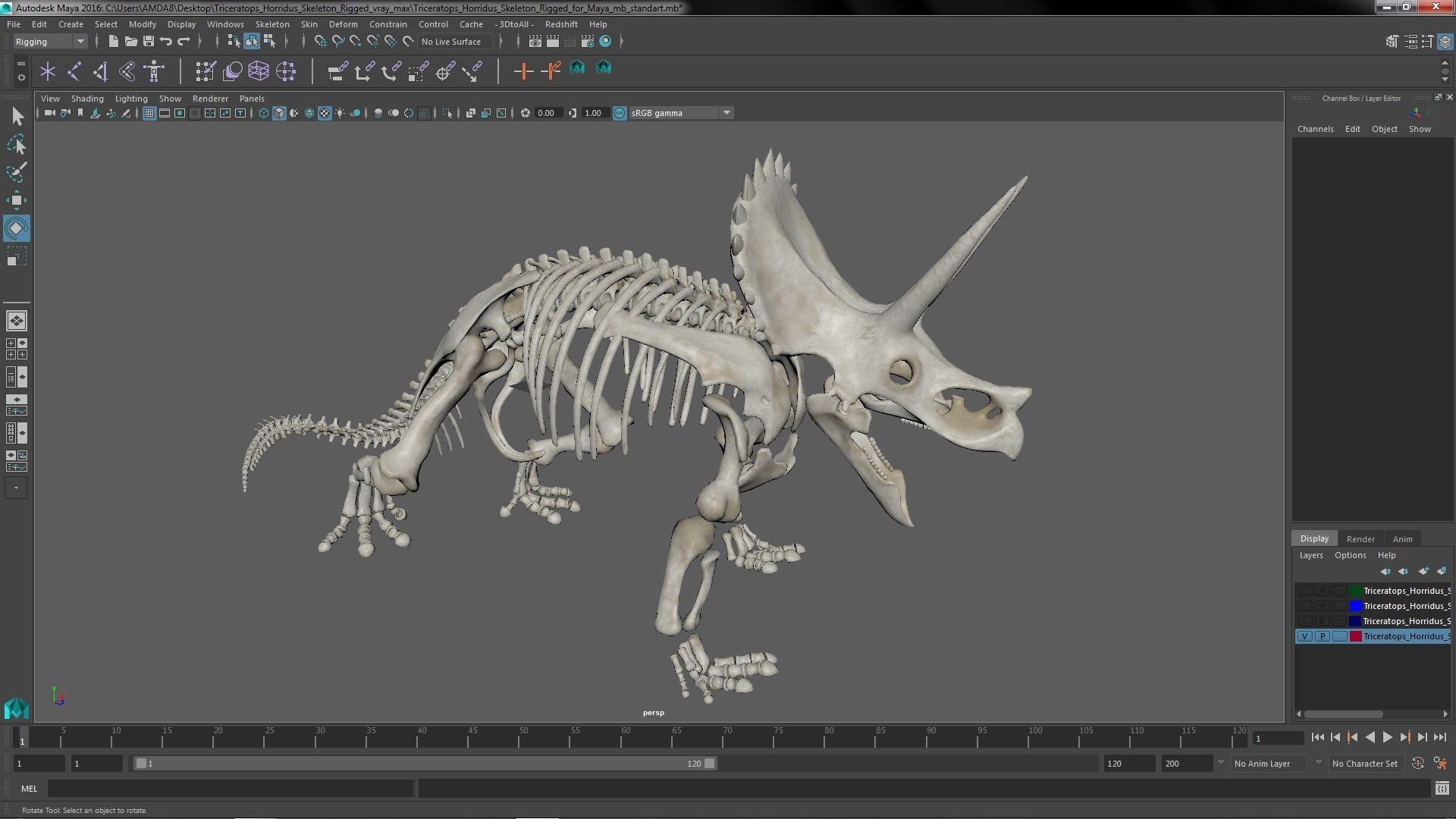This screenshot has height=819, width=1456.
Task: Click the Lattice deformer icon on shelf
Action: [259, 71]
